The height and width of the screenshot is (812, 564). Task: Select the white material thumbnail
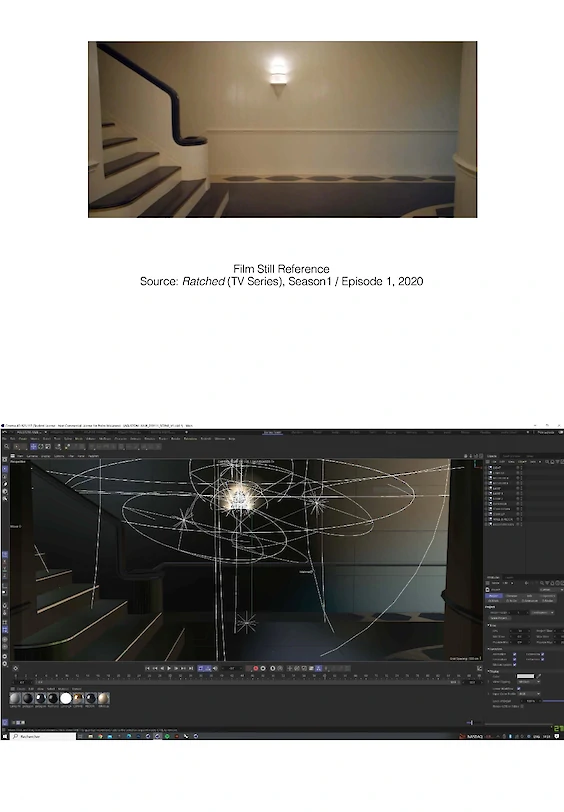click(x=66, y=698)
